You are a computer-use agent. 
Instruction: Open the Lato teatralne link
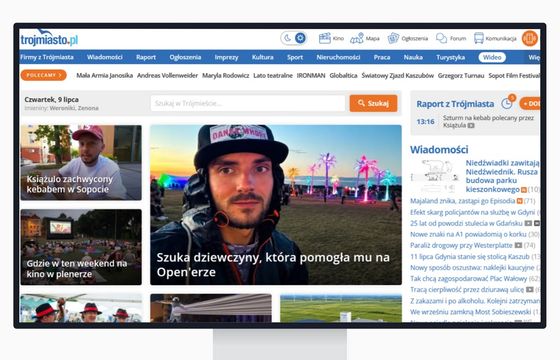[273, 75]
